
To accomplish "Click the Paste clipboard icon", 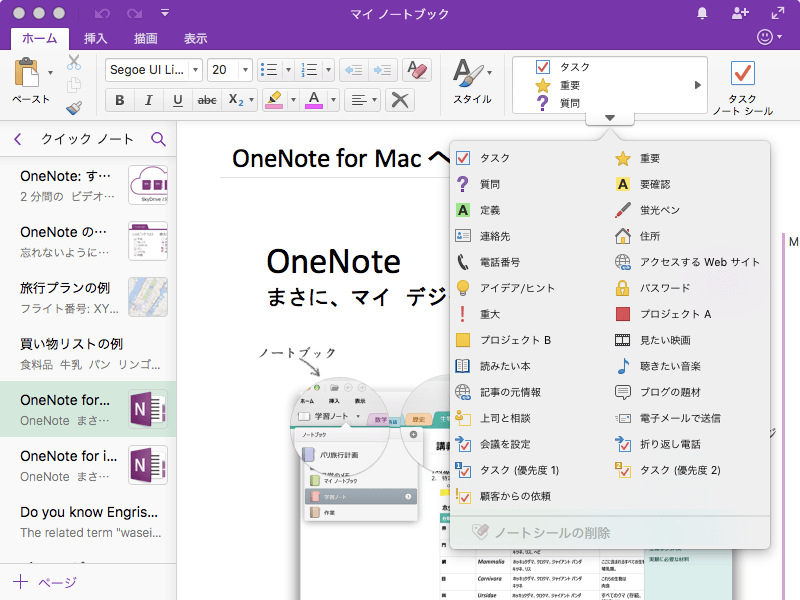I will [x=27, y=72].
